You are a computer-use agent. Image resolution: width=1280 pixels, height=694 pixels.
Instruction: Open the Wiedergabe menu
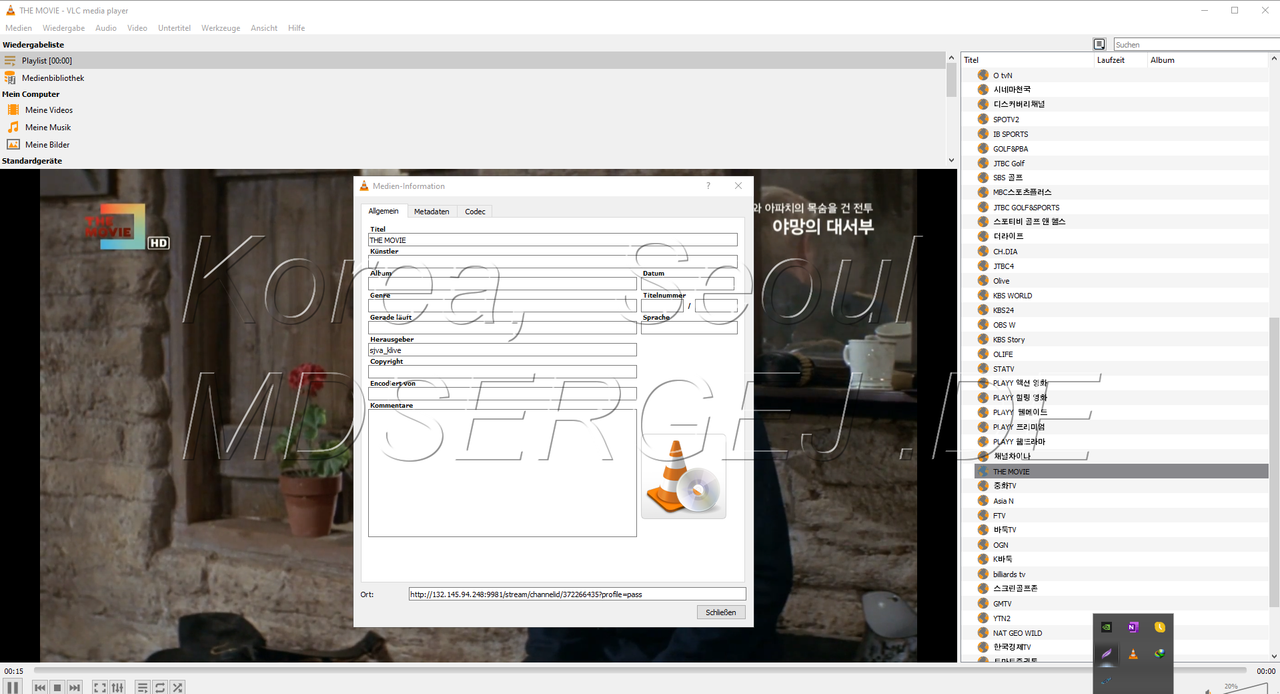tap(63, 28)
